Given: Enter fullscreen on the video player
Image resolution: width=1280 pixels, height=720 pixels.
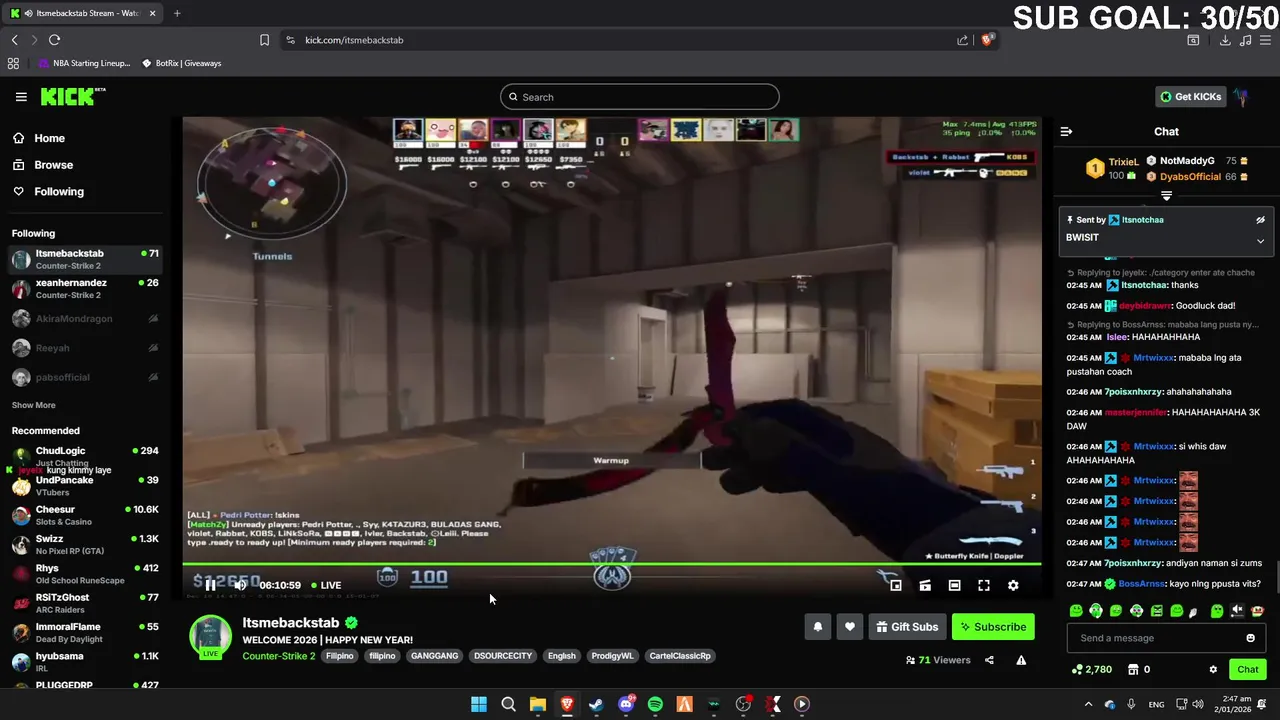Looking at the screenshot, I should 984,585.
